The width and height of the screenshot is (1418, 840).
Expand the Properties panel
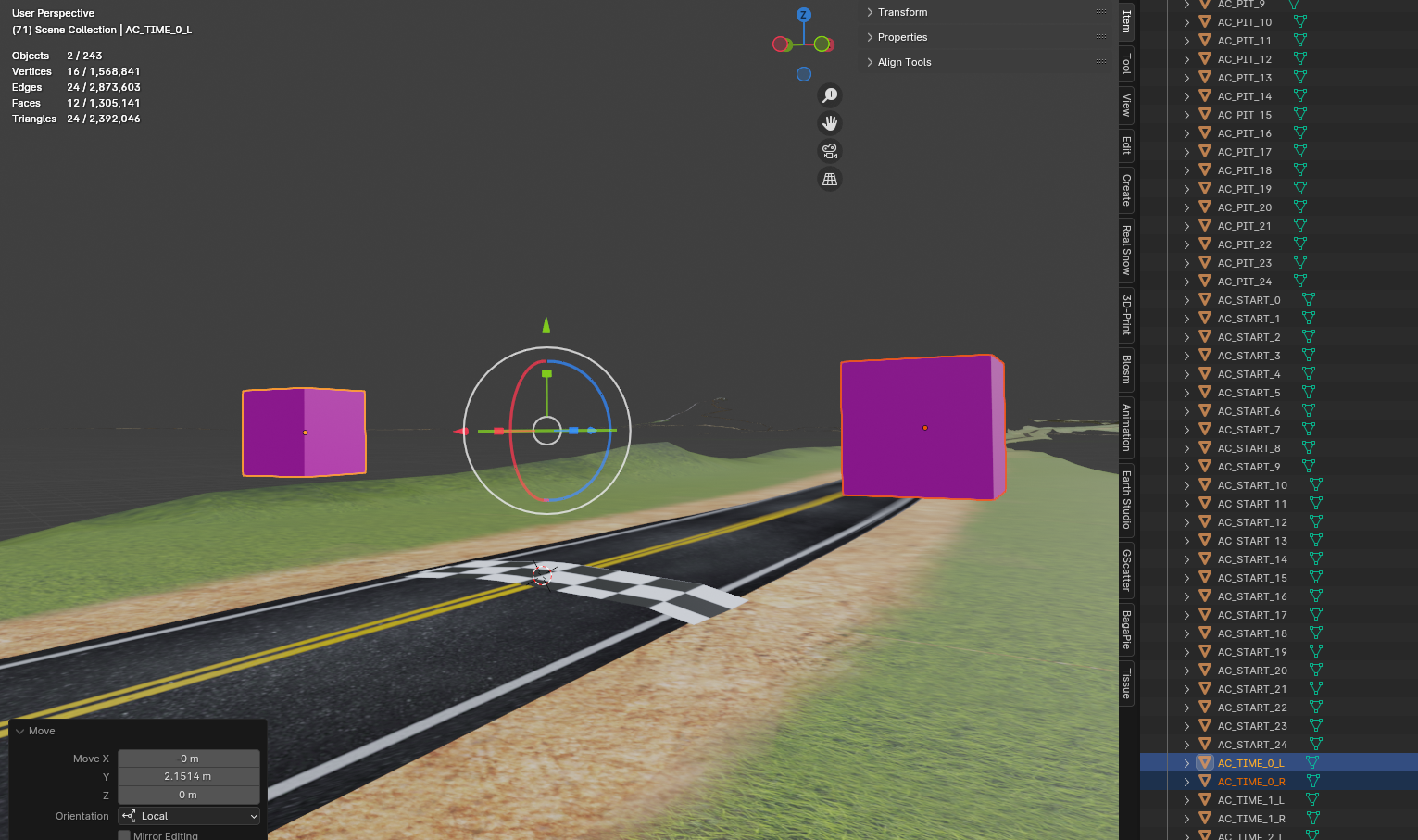click(x=870, y=37)
